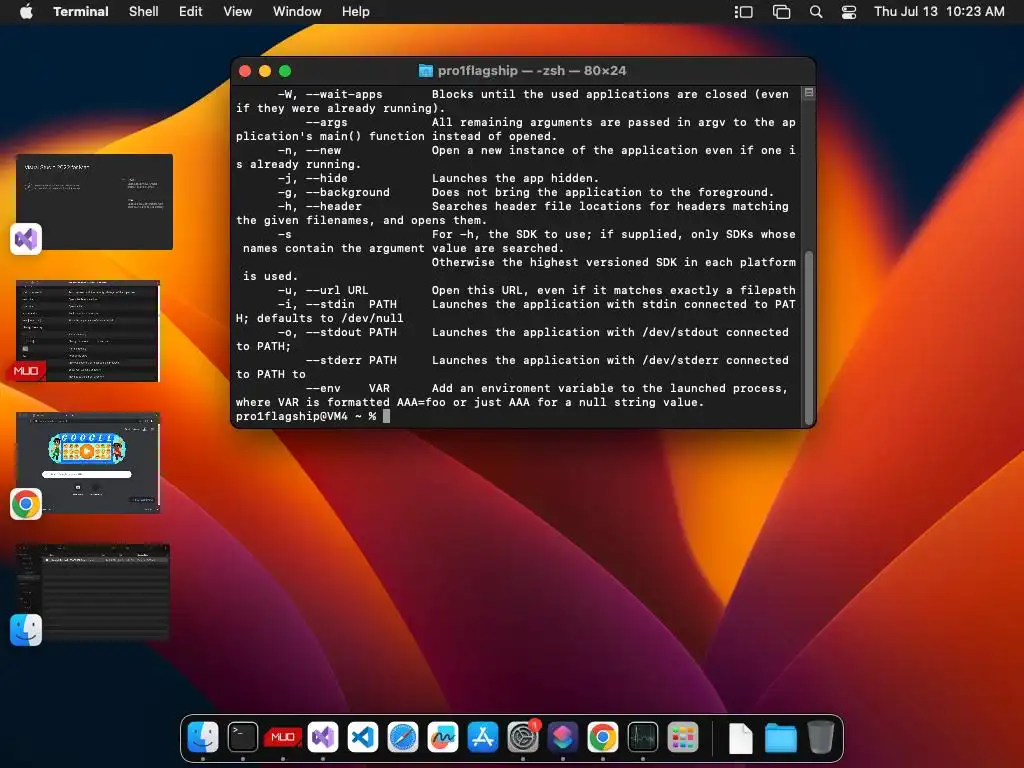The height and width of the screenshot is (768, 1024).
Task: Open the View menu
Action: [x=238, y=12]
